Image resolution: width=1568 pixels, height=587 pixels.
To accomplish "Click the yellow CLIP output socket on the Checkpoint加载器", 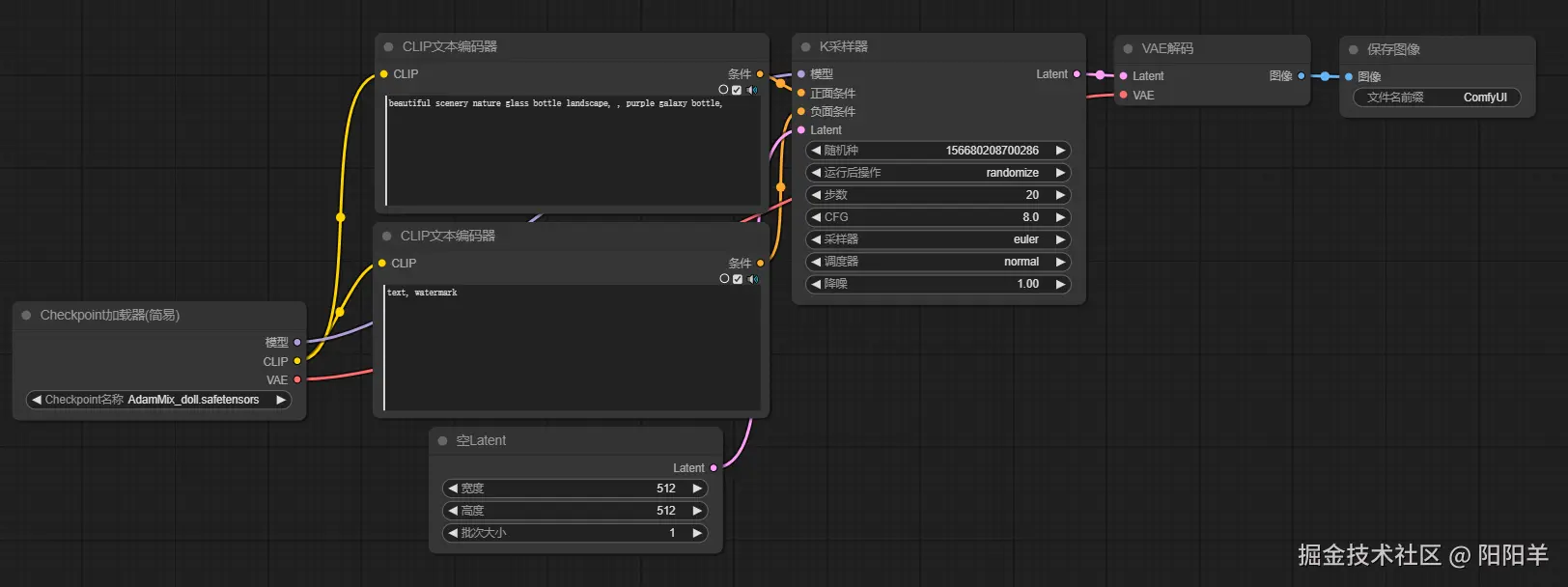I will click(297, 361).
